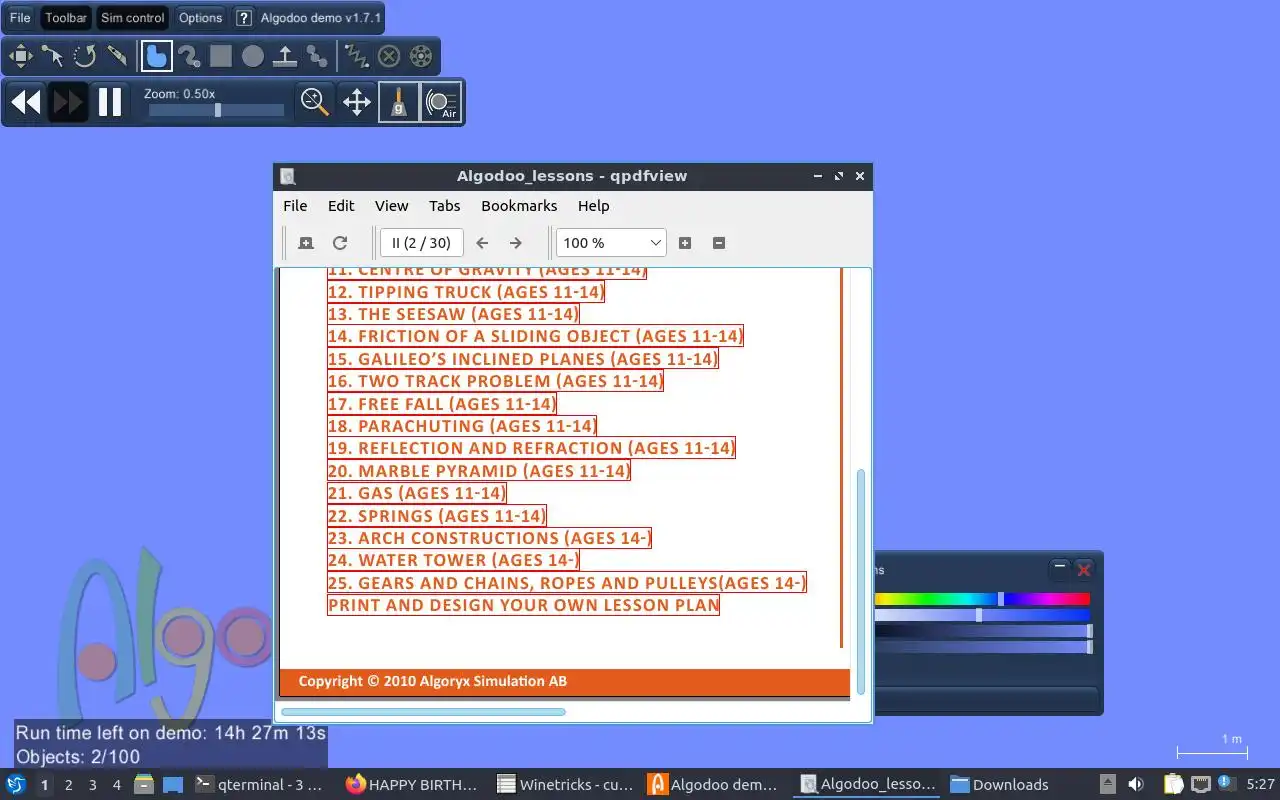1280x800 pixels.
Task: Open qpdfview Tabs menu
Action: point(445,206)
